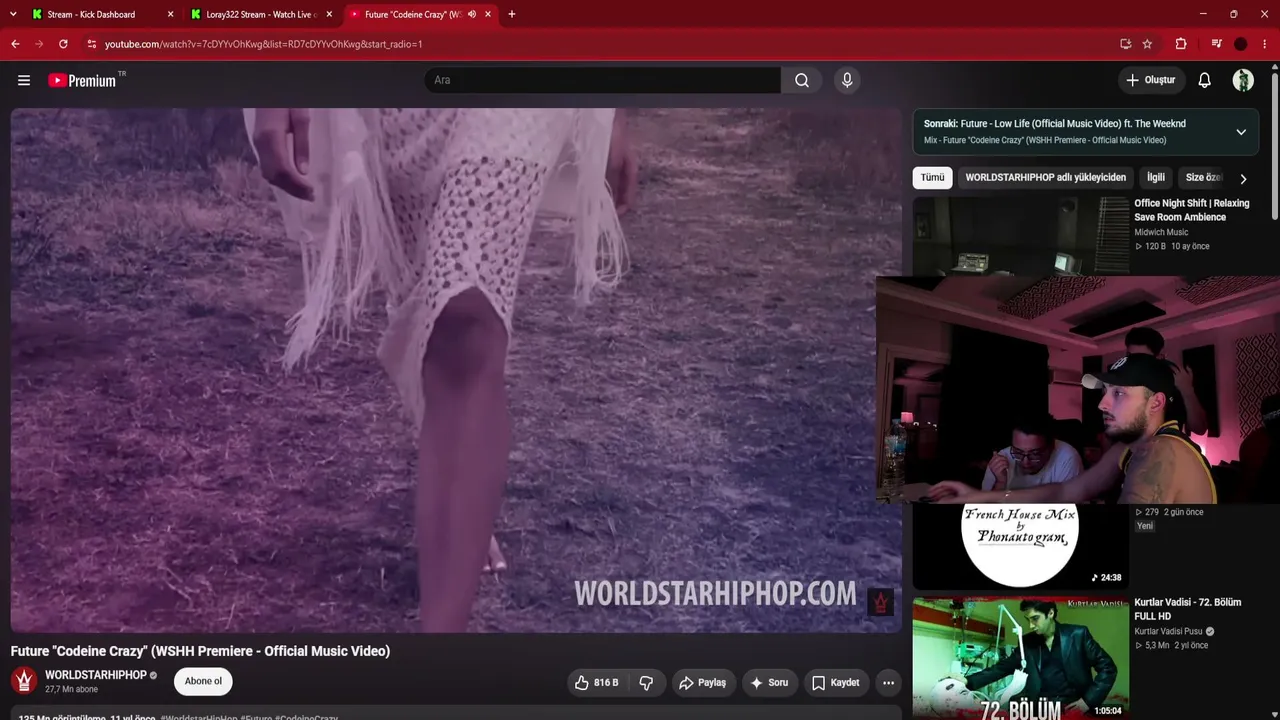
Task: Close the Stream - Kick Dashboard tab
Action: (170, 14)
